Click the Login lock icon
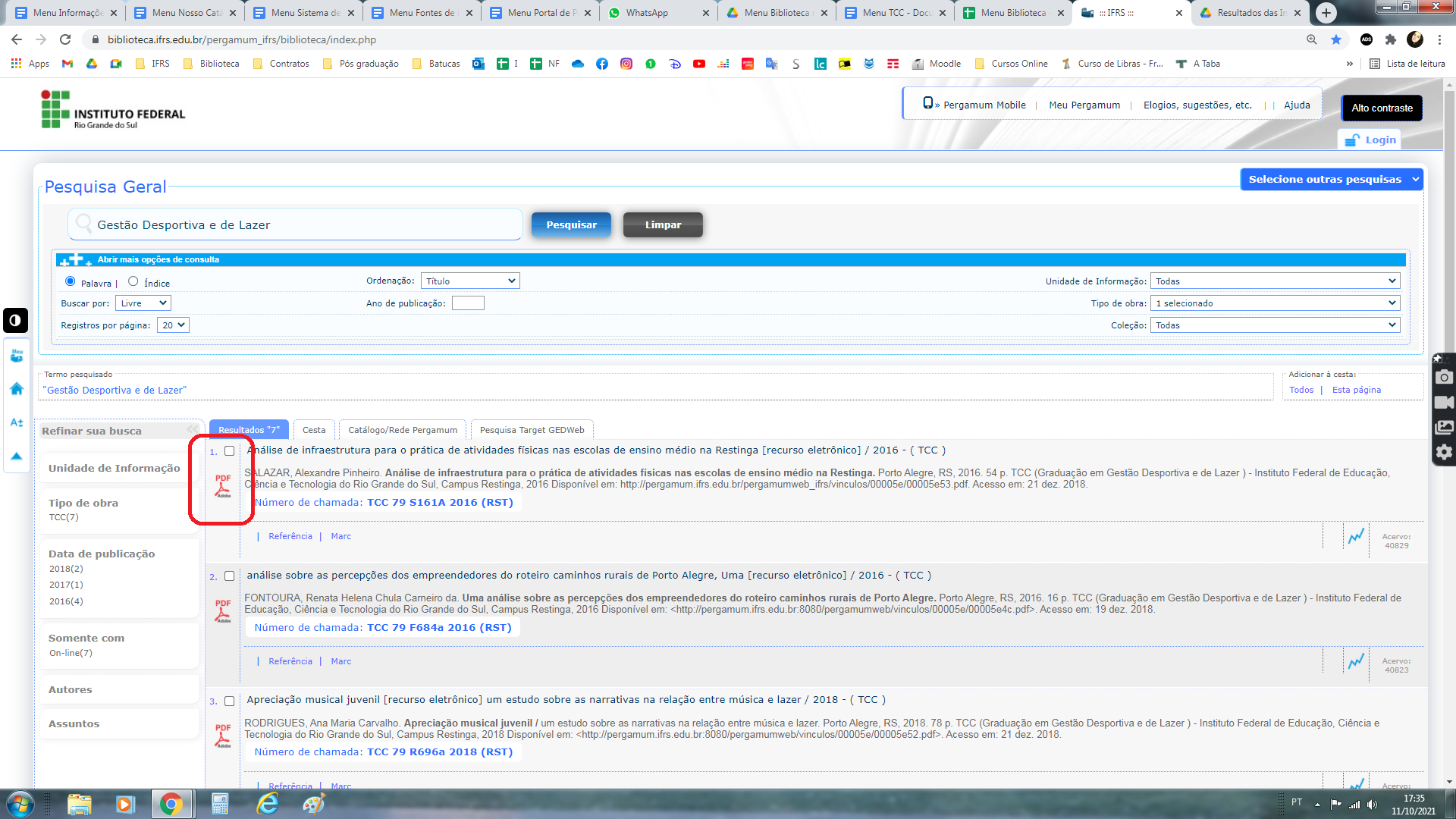The image size is (1456, 819). coord(1352,140)
